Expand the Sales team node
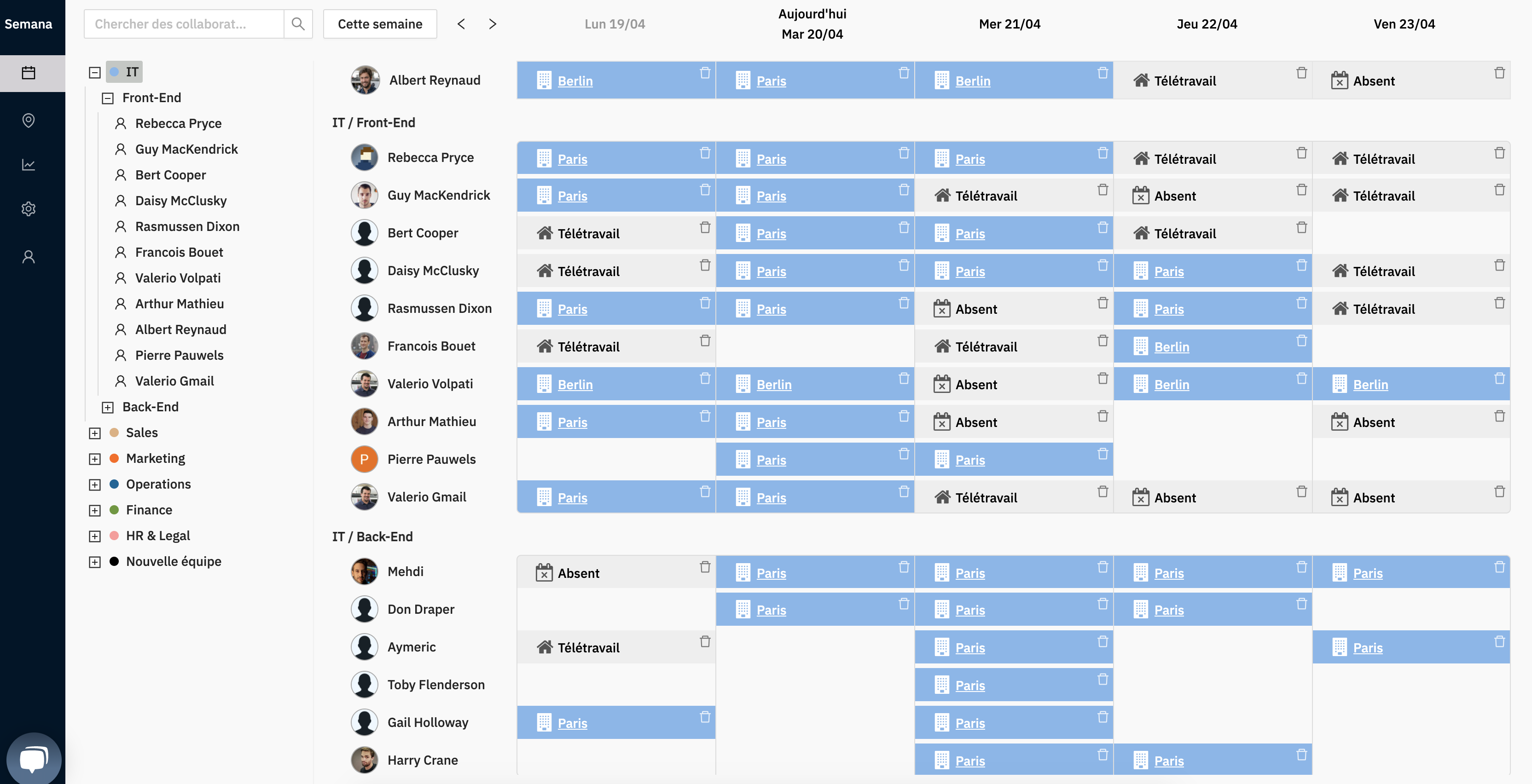 pyautogui.click(x=94, y=433)
